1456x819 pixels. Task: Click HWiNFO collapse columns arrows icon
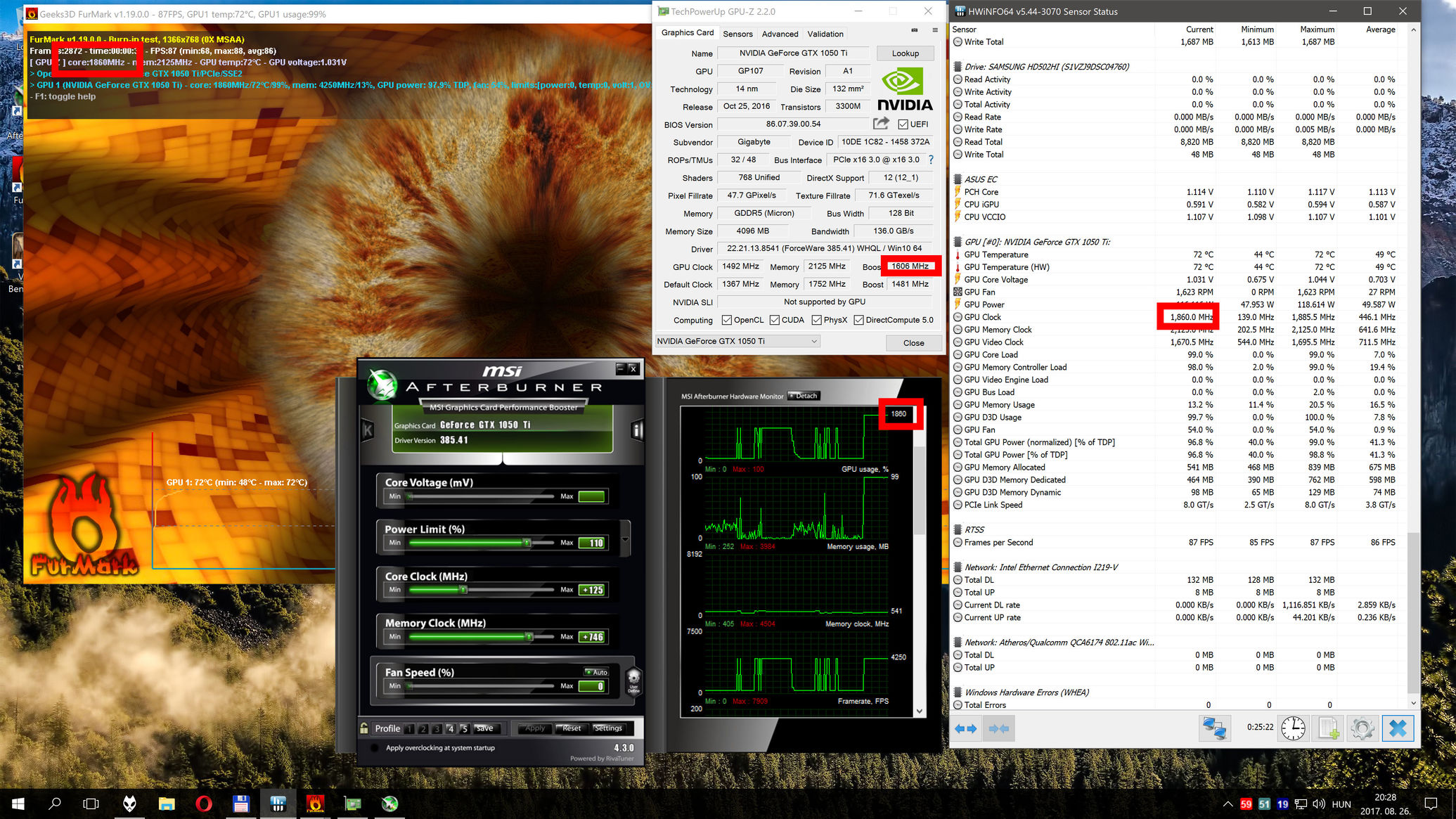(x=998, y=728)
